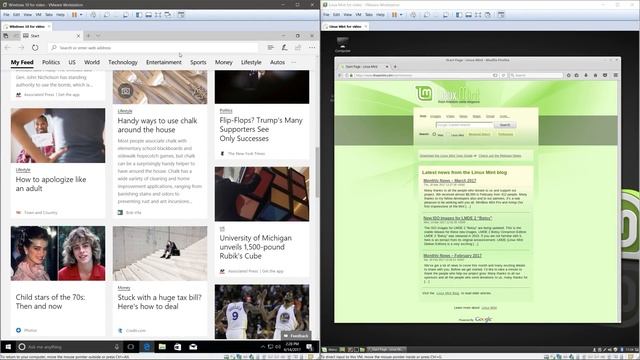This screenshot has width=640, height=360.
Task: Click the Search button on Linux Mint start page
Action: pos(505,125)
